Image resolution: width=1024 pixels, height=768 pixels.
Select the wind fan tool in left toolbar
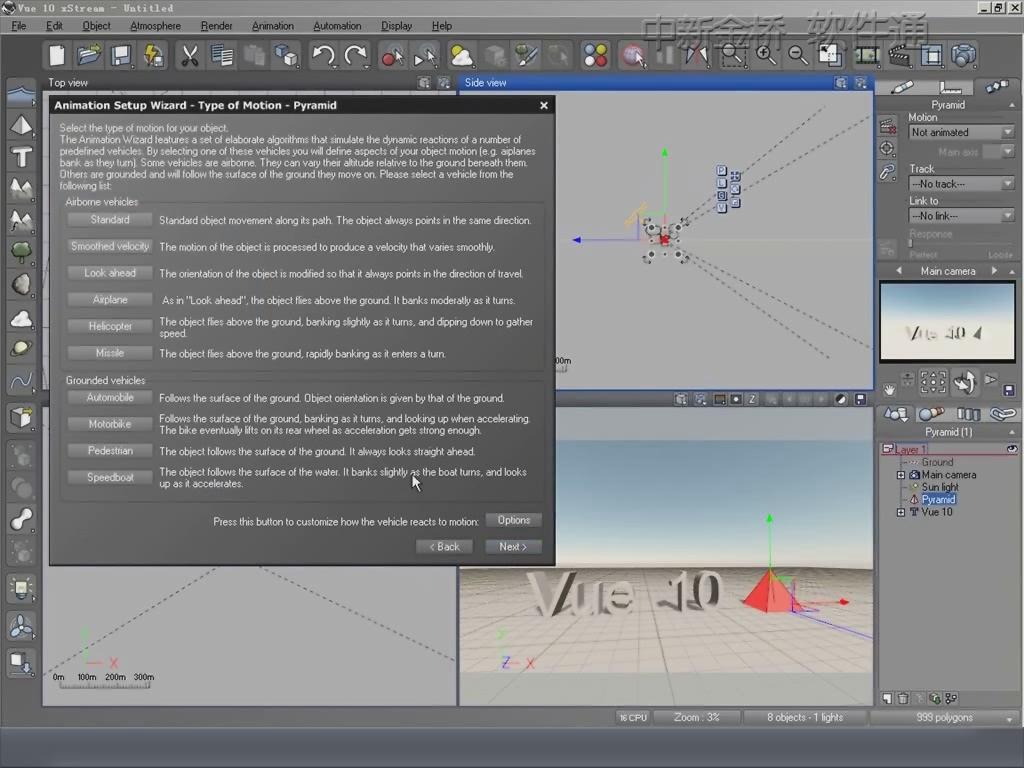22,627
